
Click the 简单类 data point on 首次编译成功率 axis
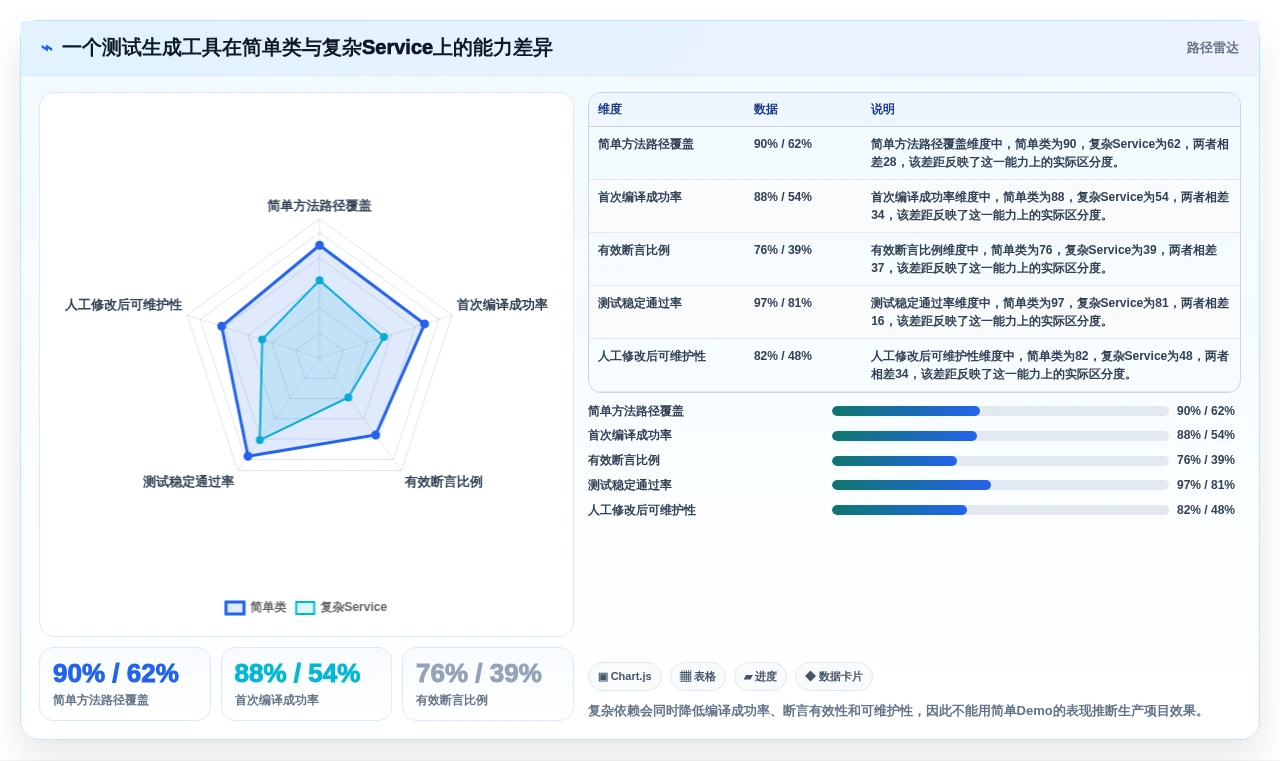point(425,323)
